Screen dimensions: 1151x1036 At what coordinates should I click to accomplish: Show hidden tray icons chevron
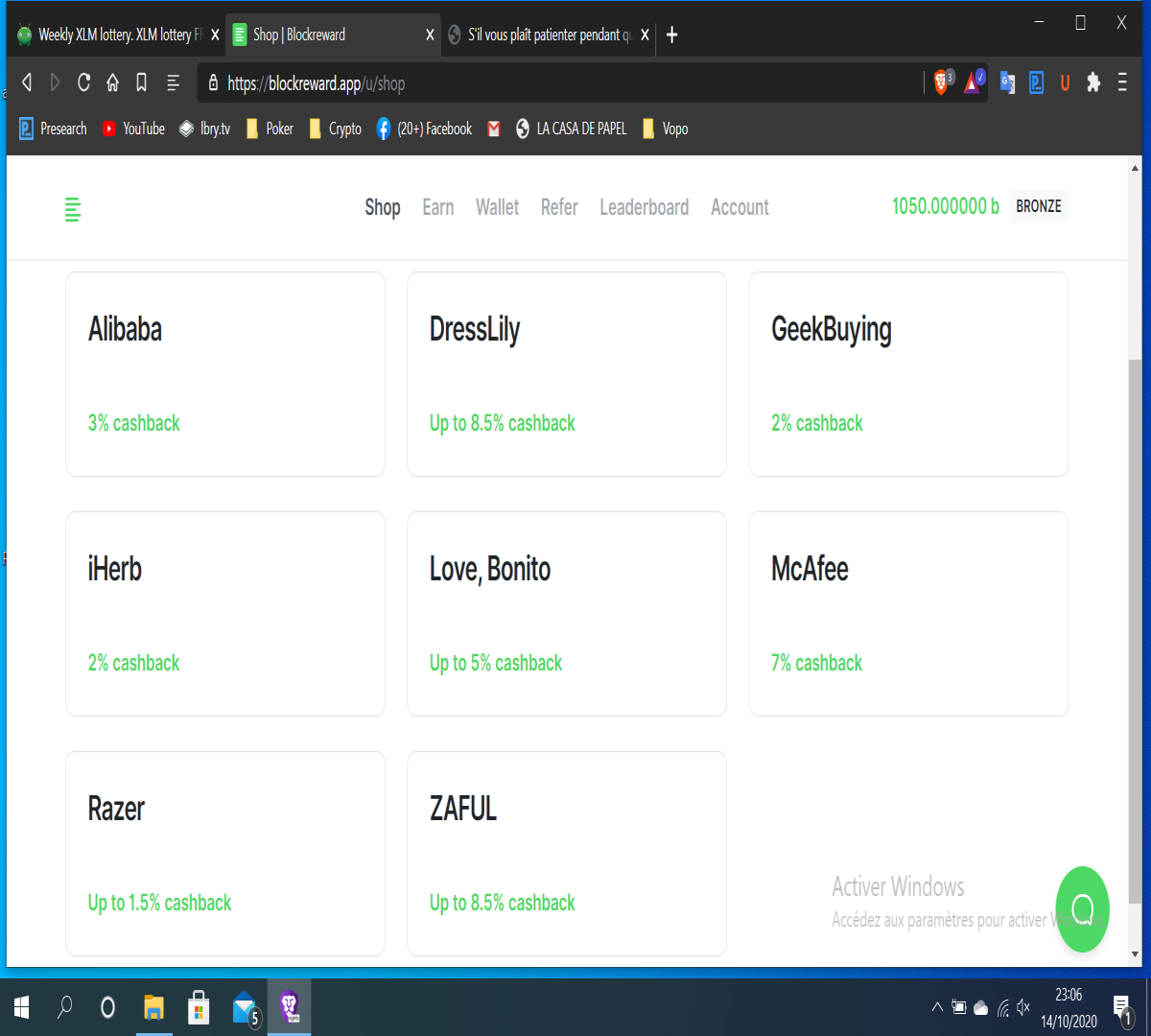[937, 1007]
